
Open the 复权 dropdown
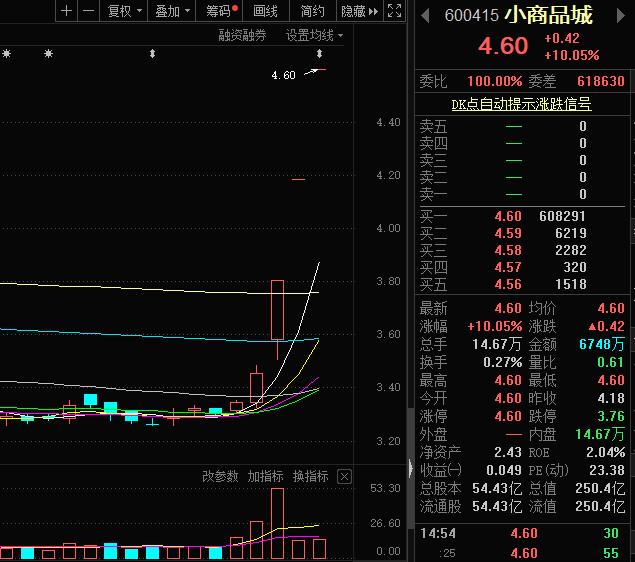[124, 11]
